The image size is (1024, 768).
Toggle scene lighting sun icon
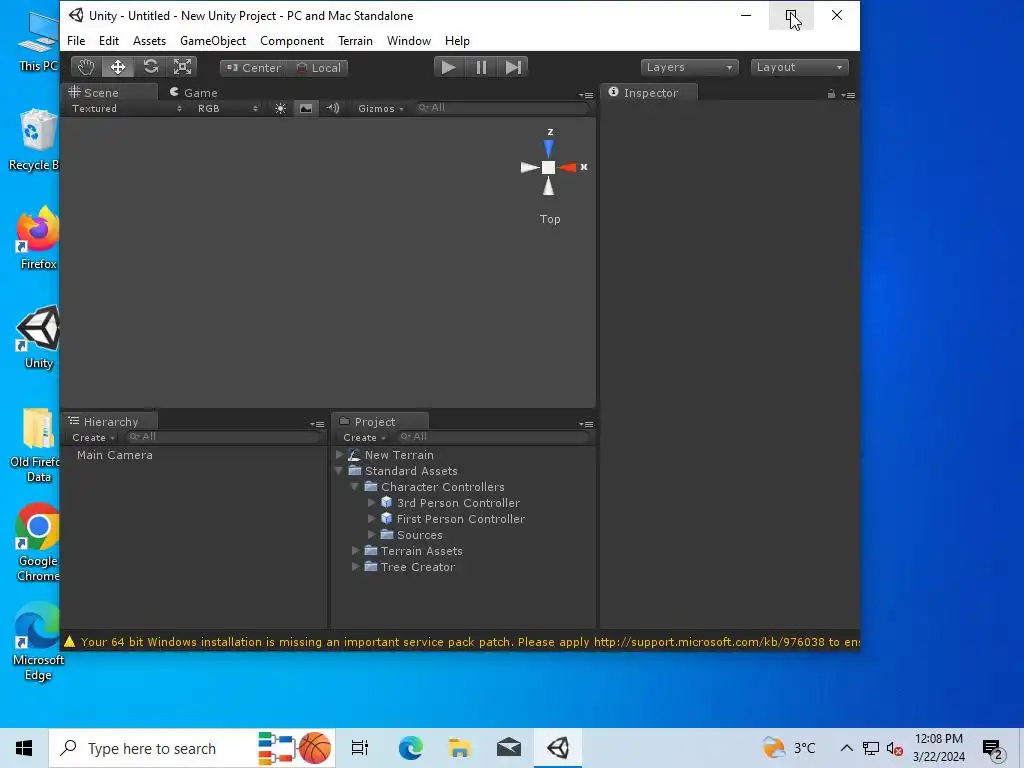pyautogui.click(x=280, y=108)
